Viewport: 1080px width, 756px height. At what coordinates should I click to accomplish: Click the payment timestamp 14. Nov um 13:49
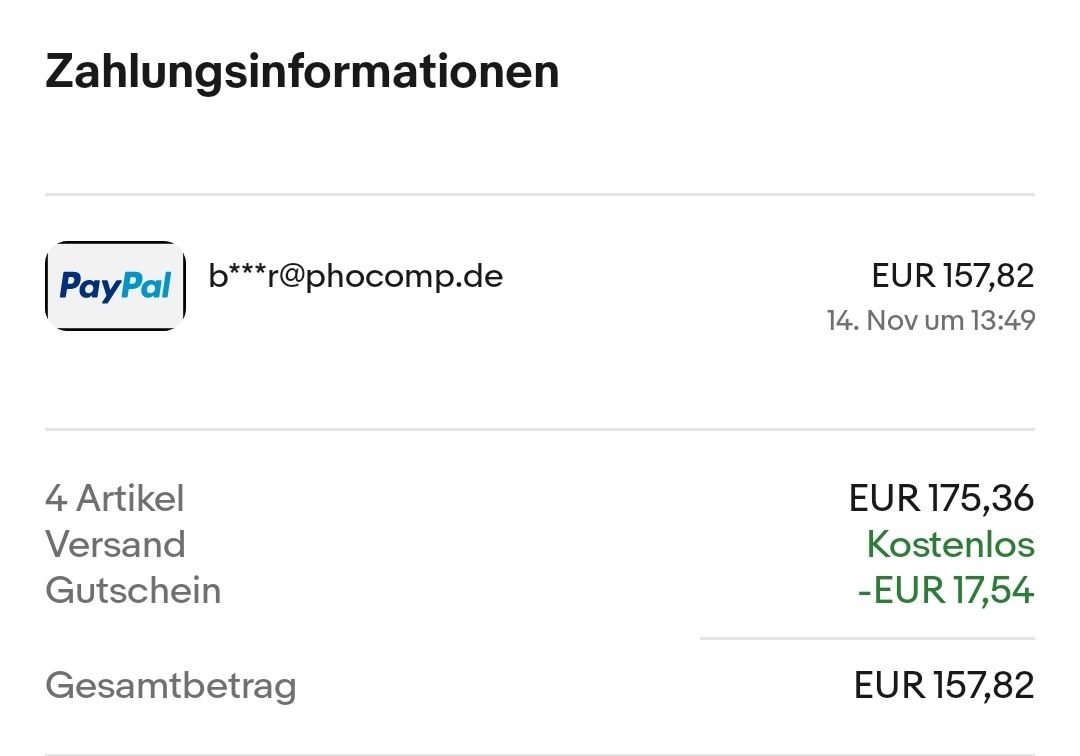pos(930,321)
